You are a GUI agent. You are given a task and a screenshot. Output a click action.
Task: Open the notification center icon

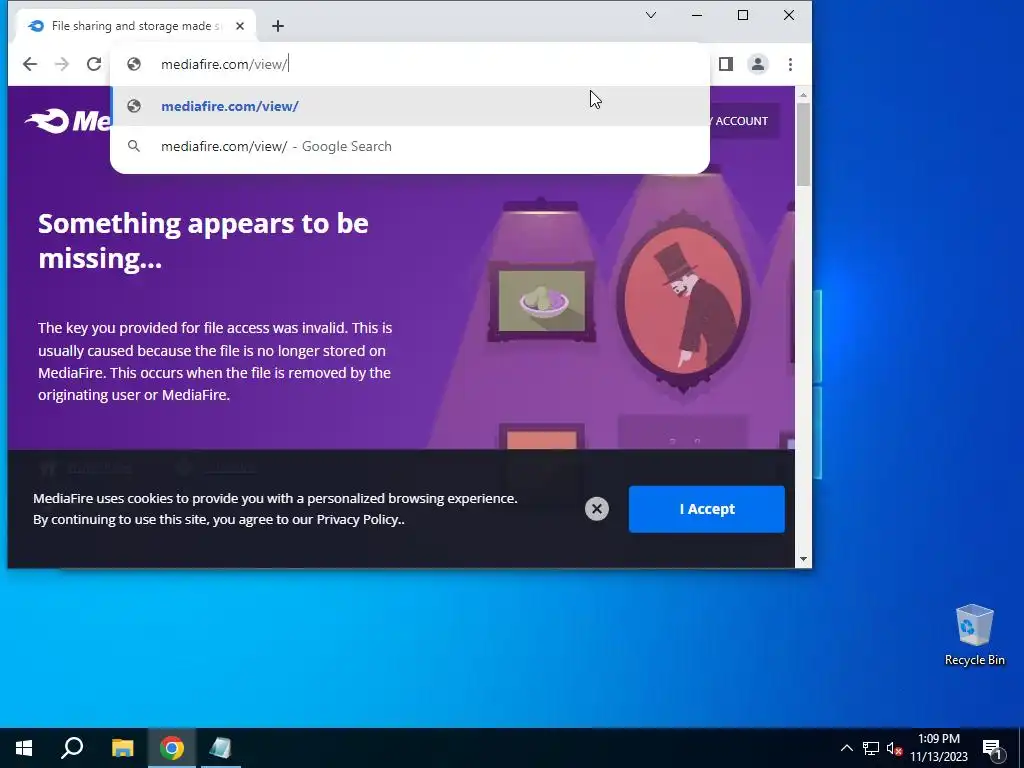tap(992, 748)
